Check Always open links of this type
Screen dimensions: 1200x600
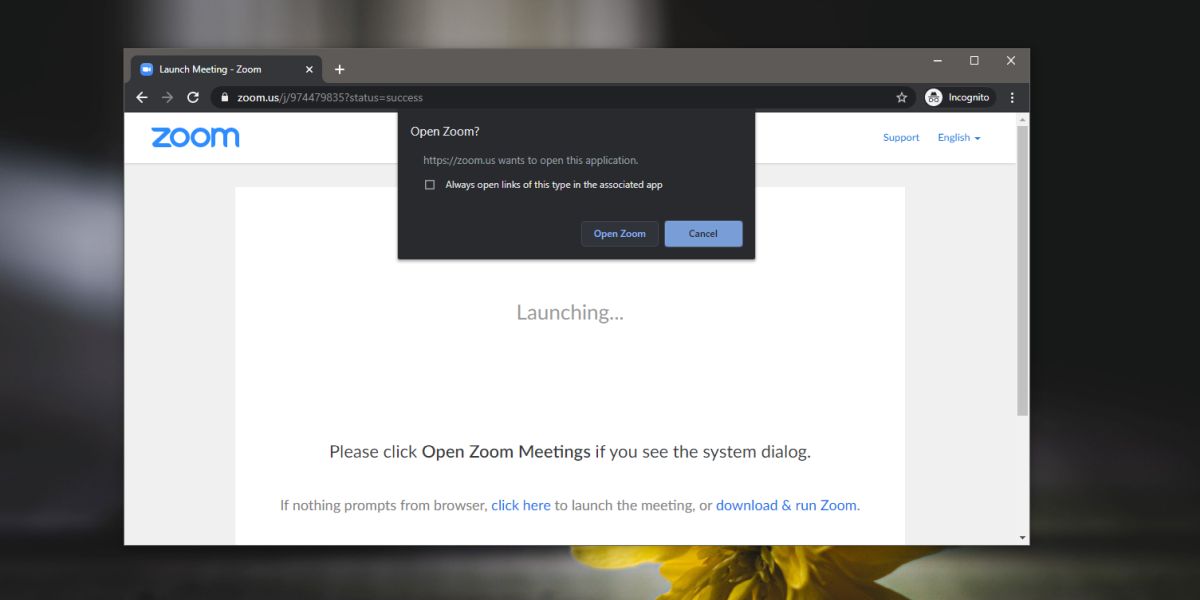[430, 184]
